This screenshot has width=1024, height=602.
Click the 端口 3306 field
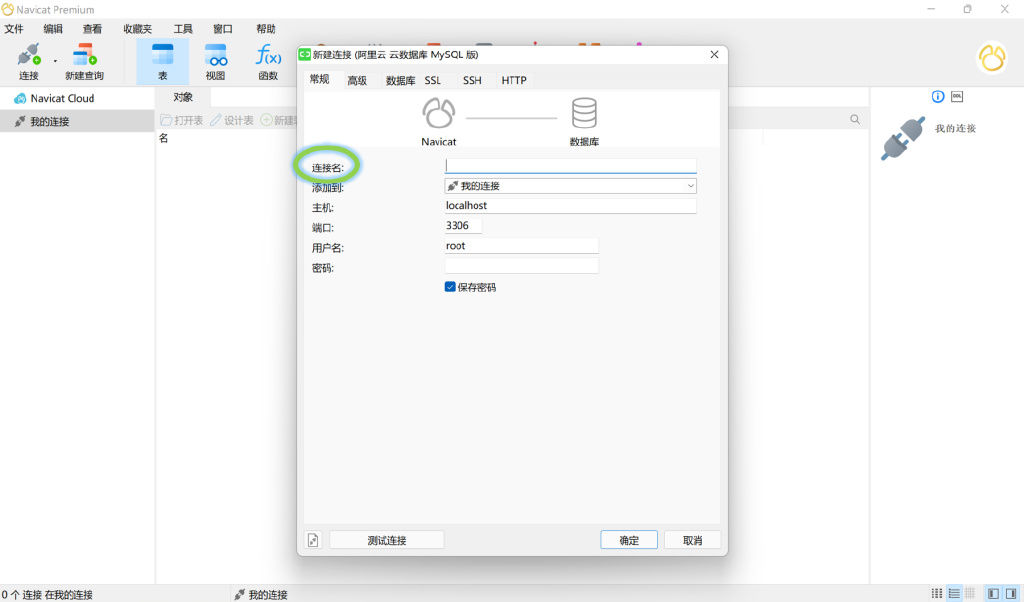pos(463,226)
